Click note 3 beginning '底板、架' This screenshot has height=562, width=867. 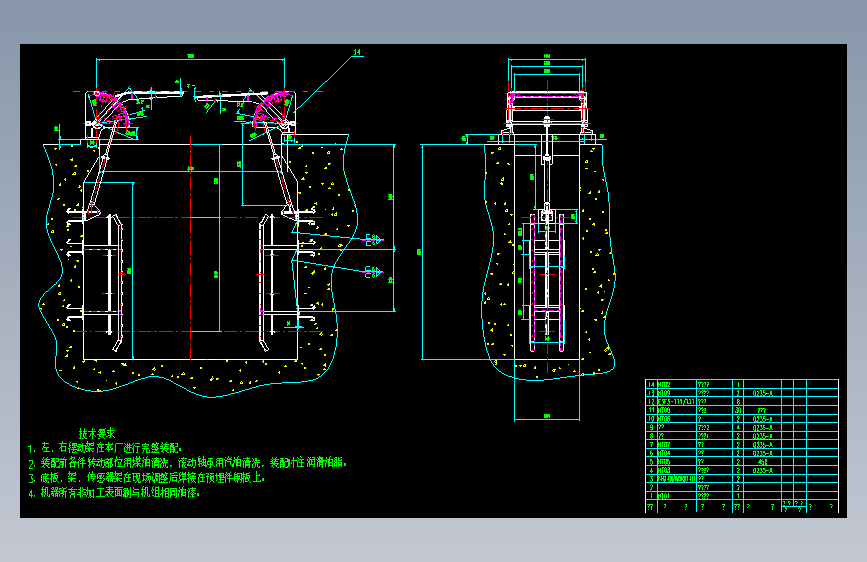147,477
